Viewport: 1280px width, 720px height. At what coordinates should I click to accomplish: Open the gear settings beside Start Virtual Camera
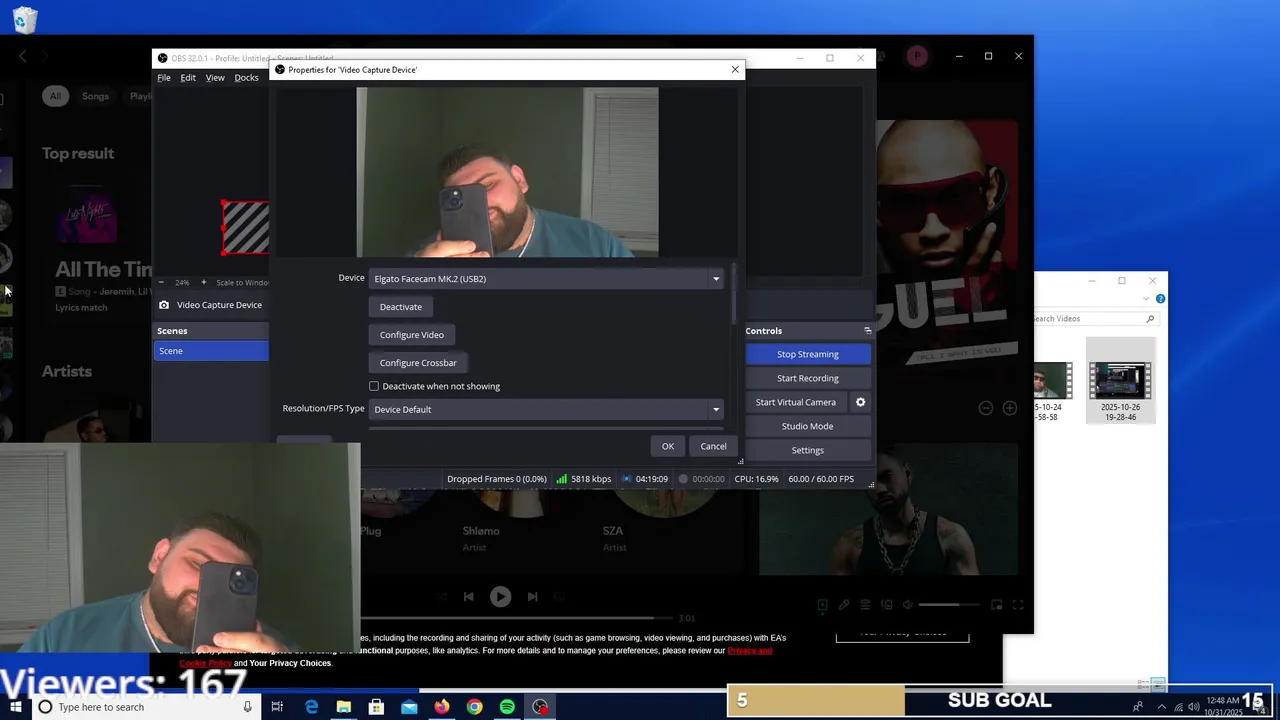pyautogui.click(x=860, y=402)
